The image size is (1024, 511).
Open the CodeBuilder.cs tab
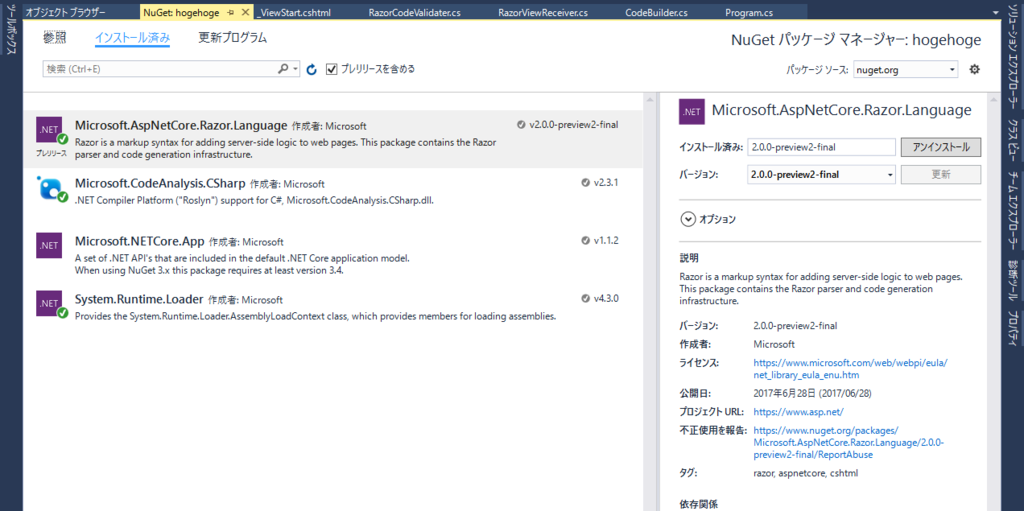coord(656,12)
